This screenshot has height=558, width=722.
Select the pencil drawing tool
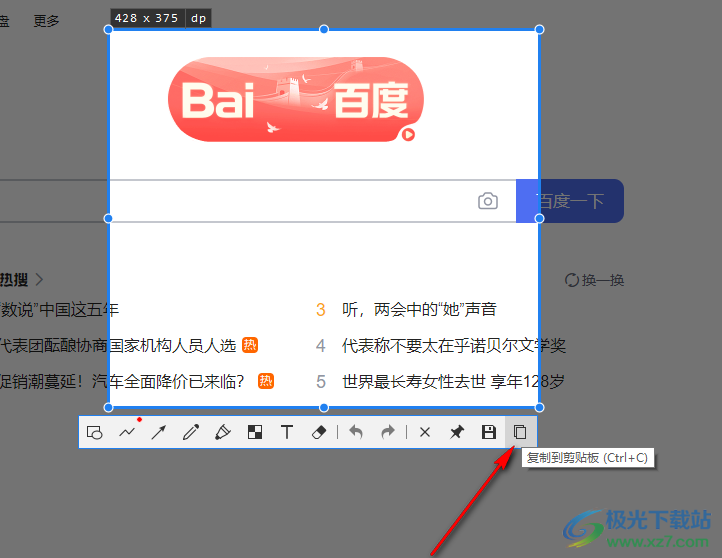pos(191,432)
